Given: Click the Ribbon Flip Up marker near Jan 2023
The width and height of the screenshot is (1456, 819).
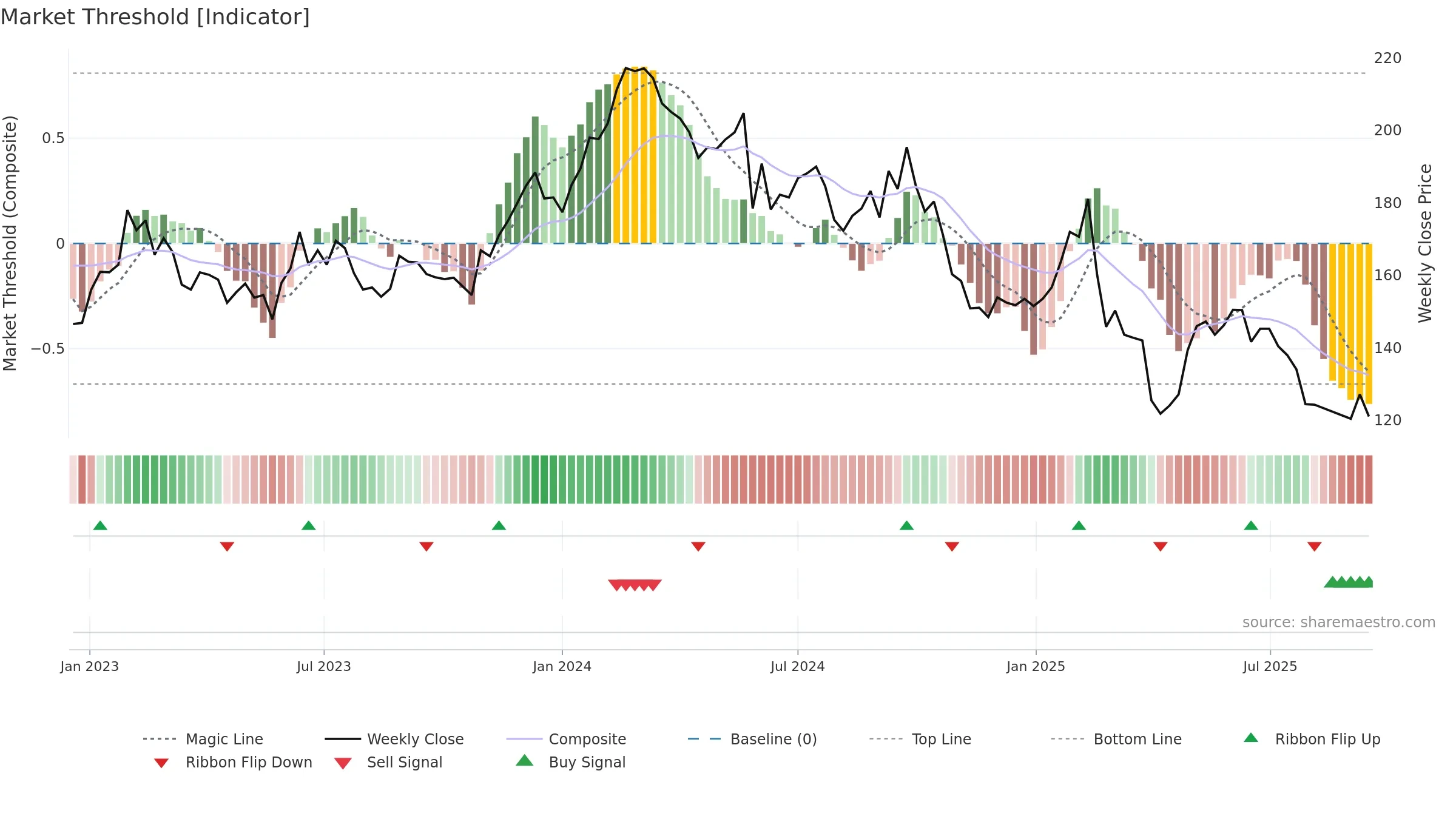Looking at the screenshot, I should (x=100, y=525).
